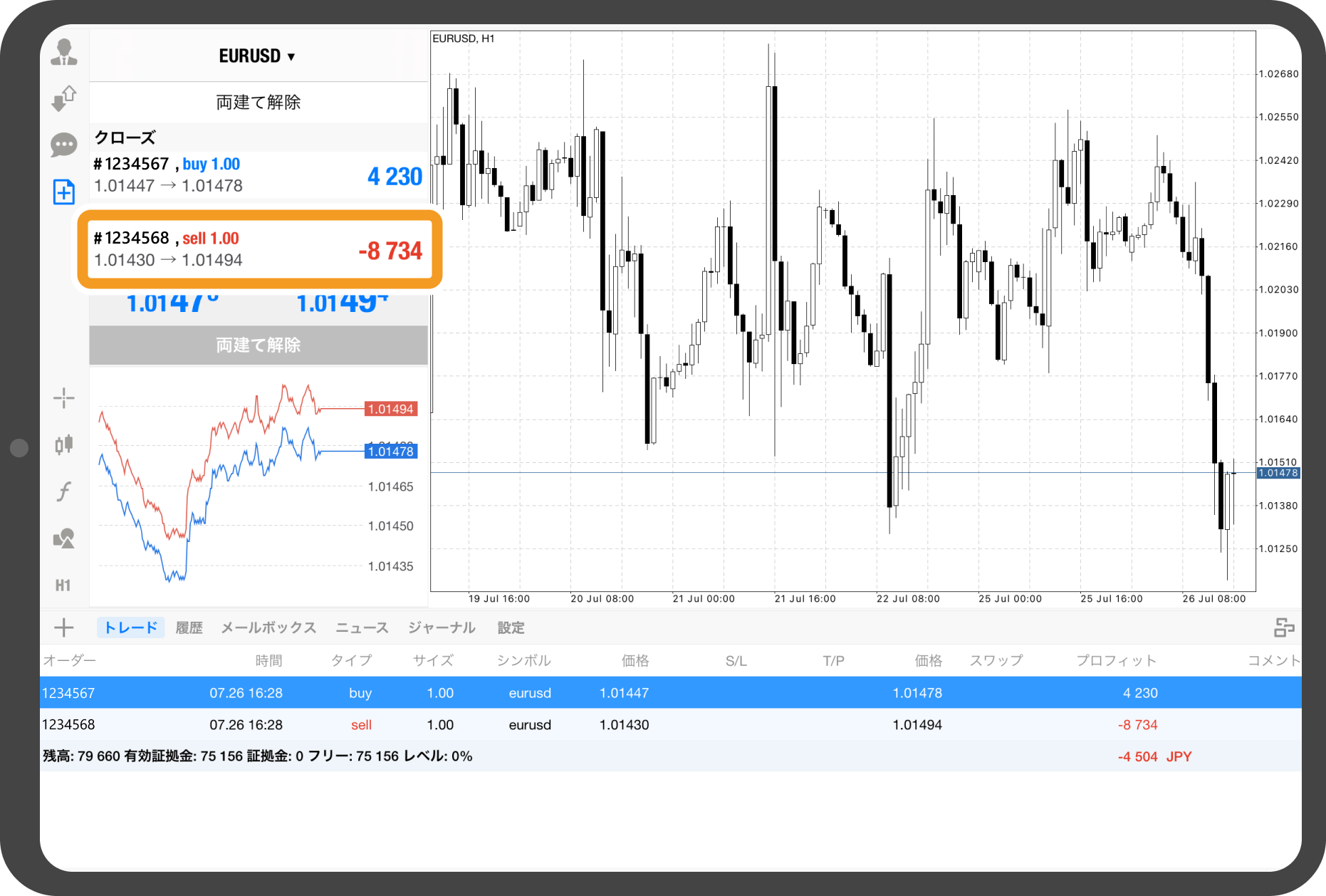The height and width of the screenshot is (896, 1326).
Task: Change the H1 timeframe in sidebar
Action: (x=63, y=585)
